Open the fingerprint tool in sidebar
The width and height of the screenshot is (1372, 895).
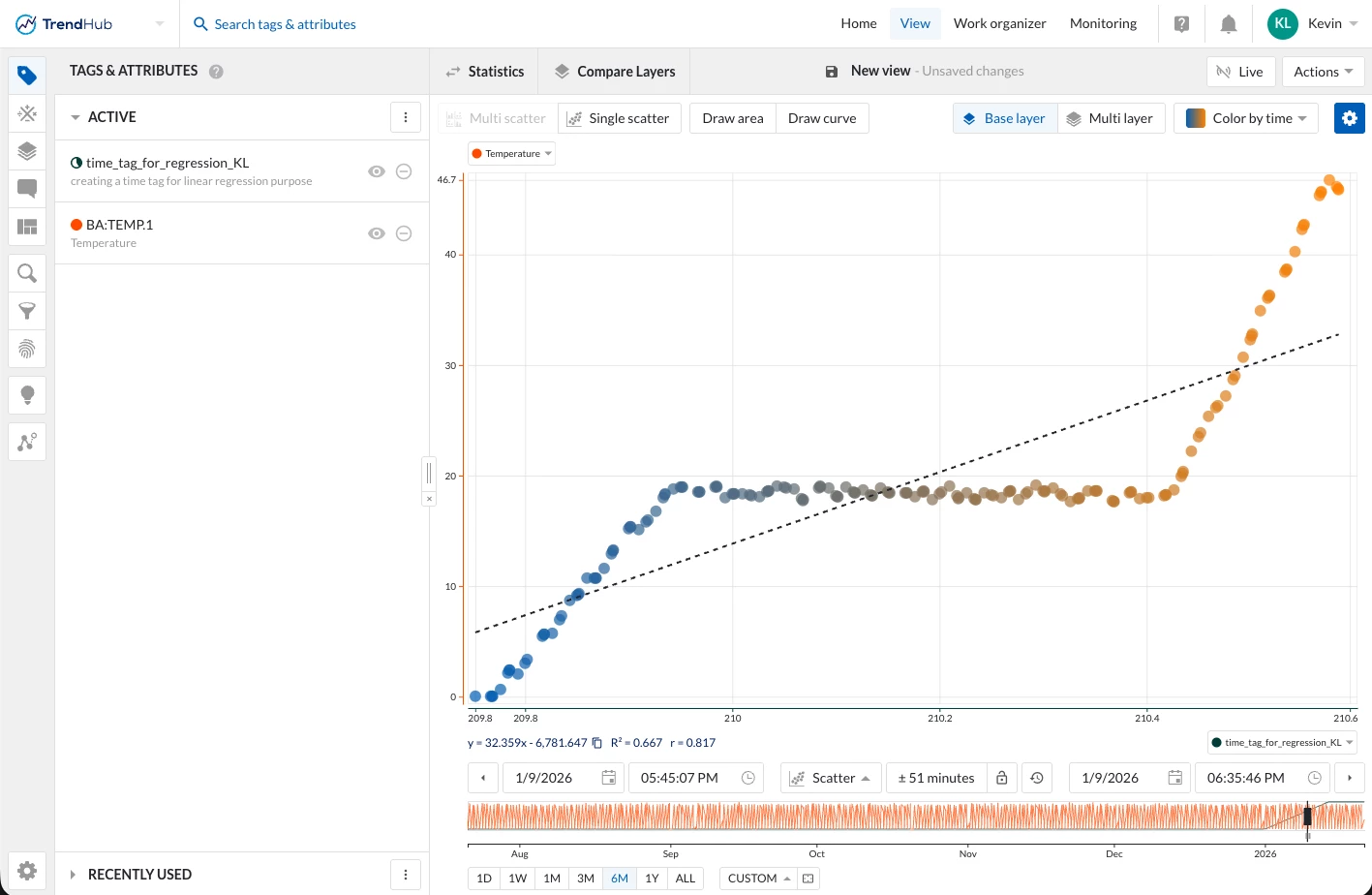(x=27, y=349)
